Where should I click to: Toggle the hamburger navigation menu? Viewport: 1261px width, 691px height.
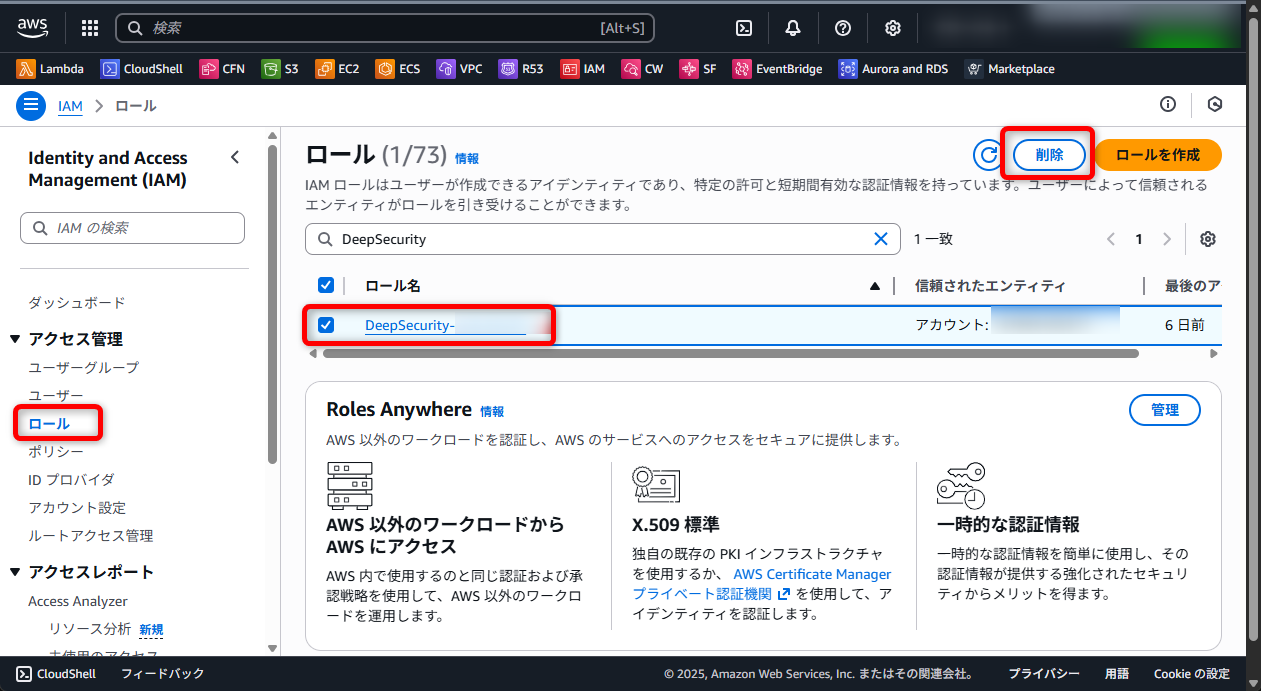[x=31, y=105]
